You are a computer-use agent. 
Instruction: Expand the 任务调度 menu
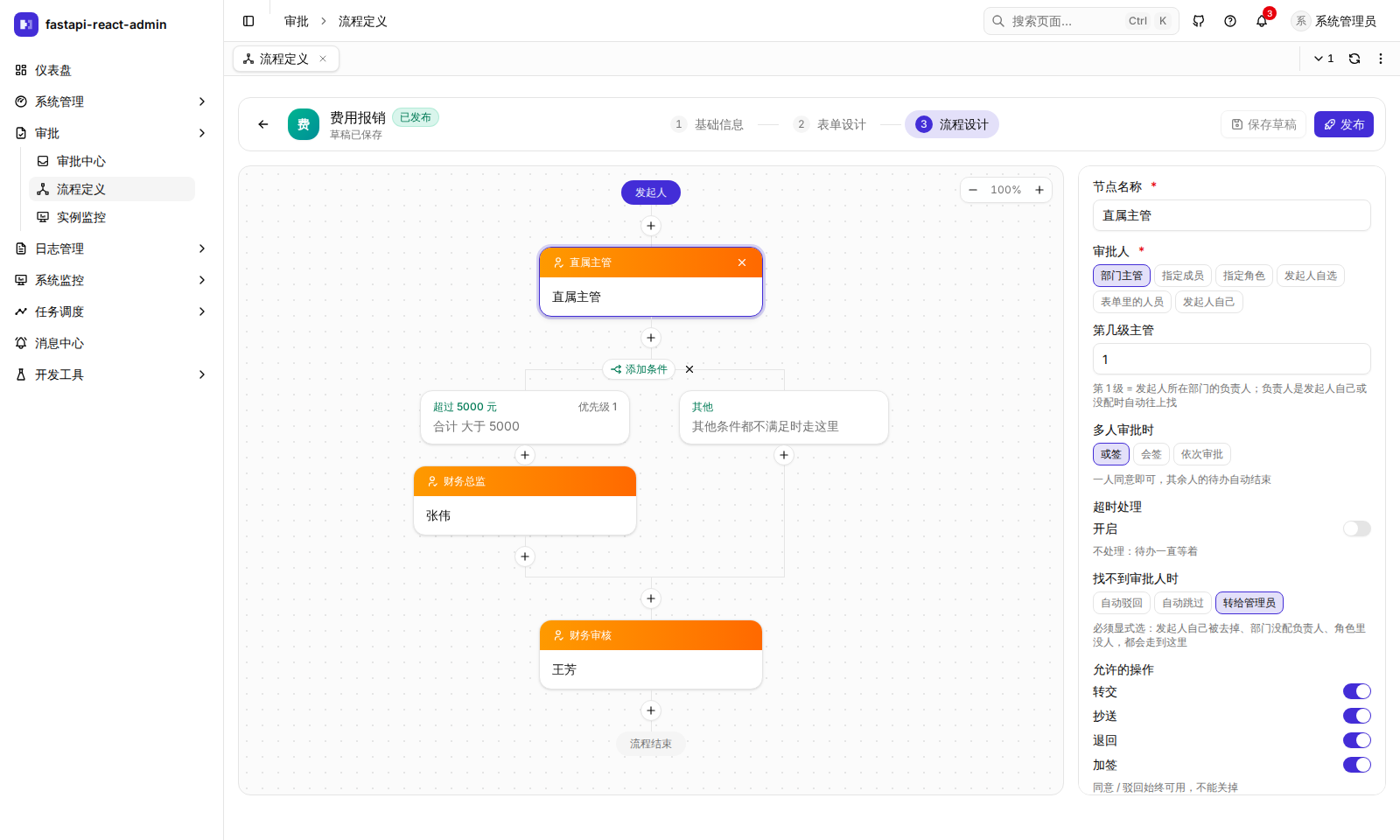[112, 311]
